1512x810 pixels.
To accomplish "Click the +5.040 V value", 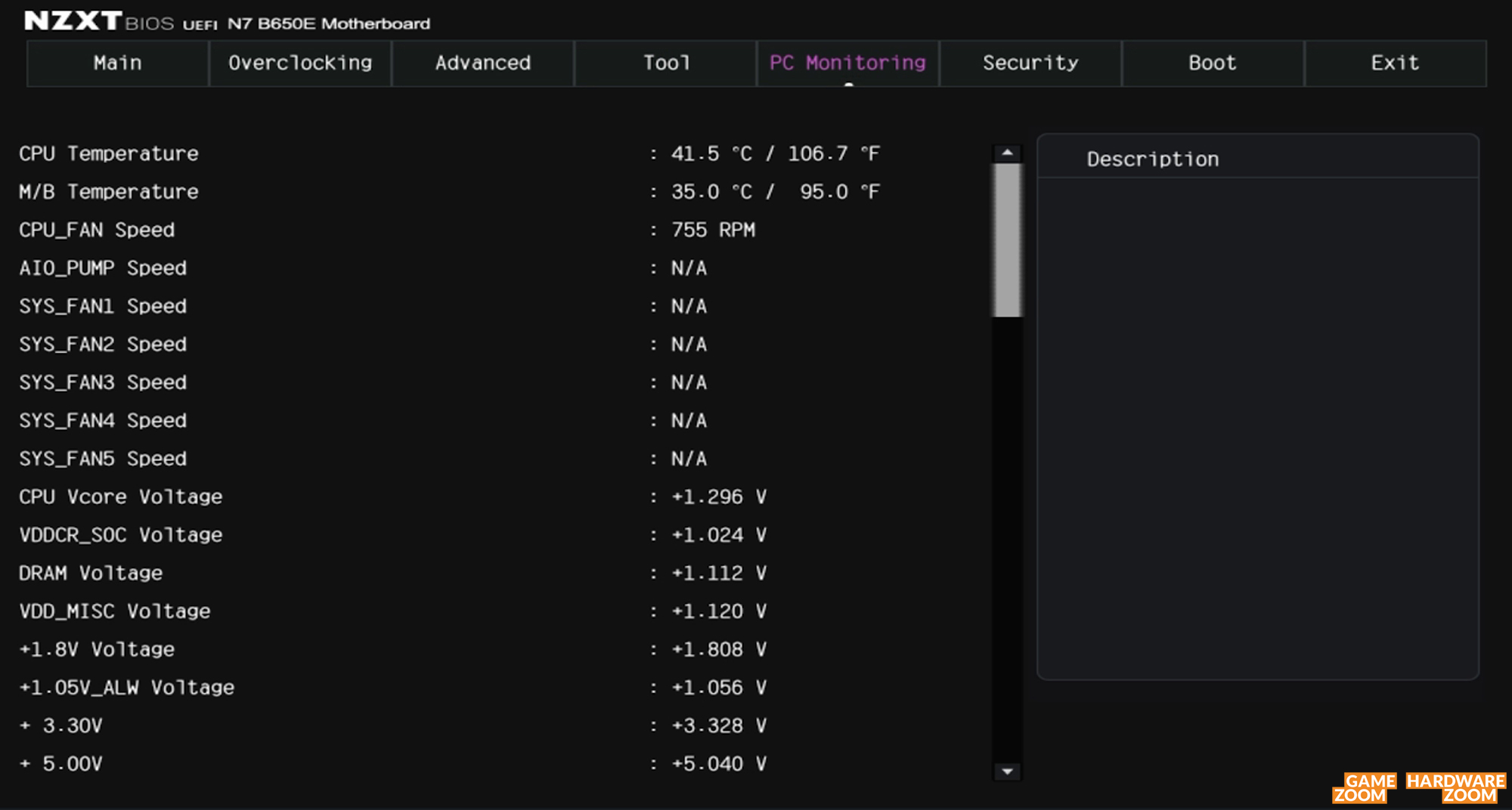I will [x=719, y=764].
